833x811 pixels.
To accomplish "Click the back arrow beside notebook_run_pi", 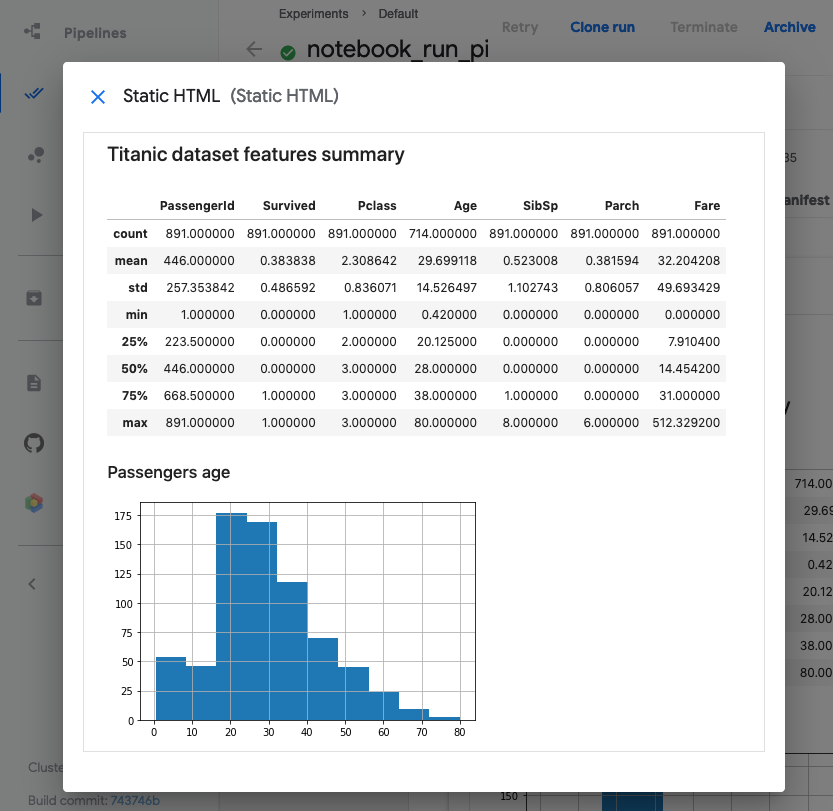I will pos(253,48).
